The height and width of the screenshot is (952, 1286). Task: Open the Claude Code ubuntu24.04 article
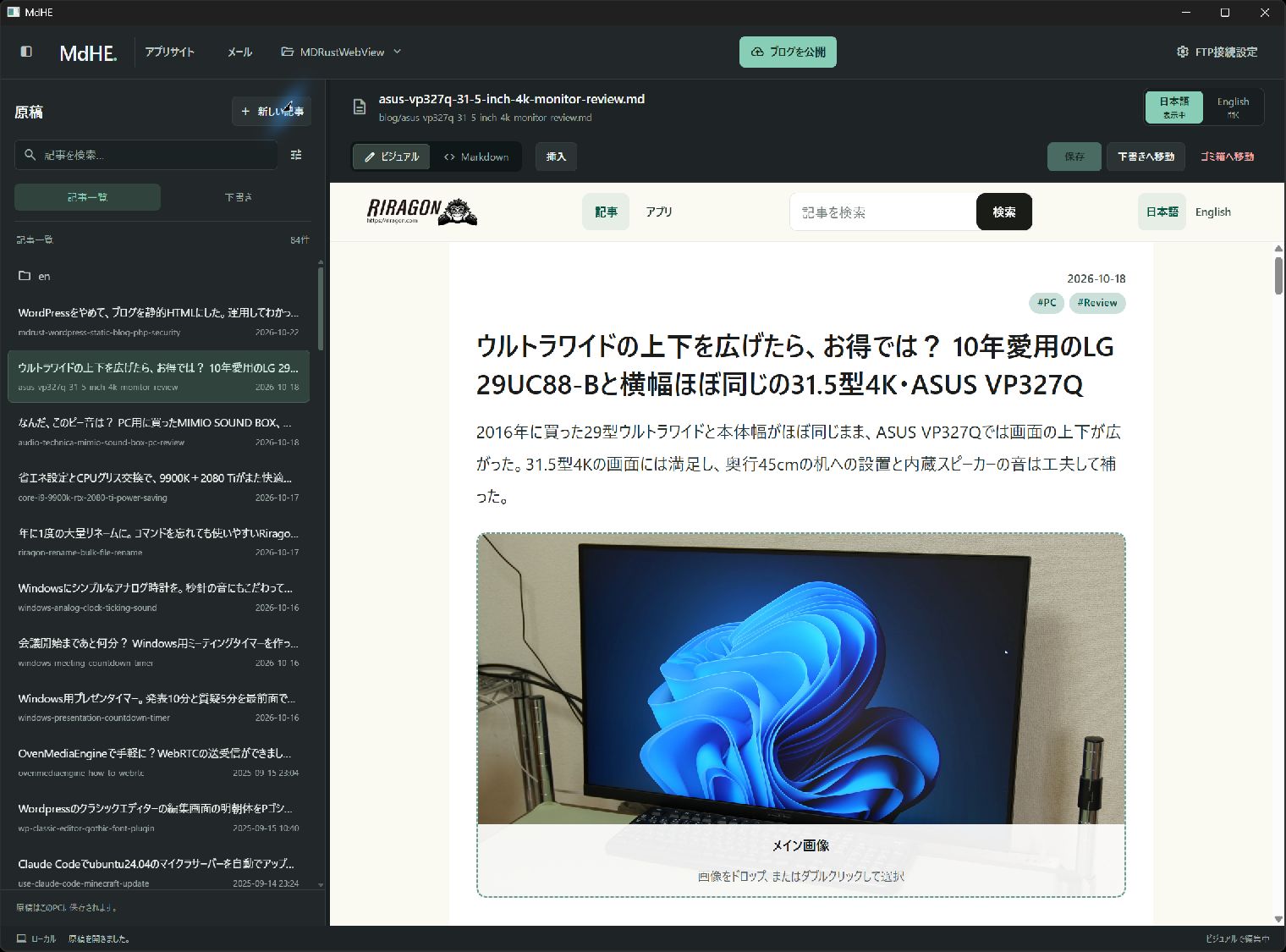click(x=159, y=872)
